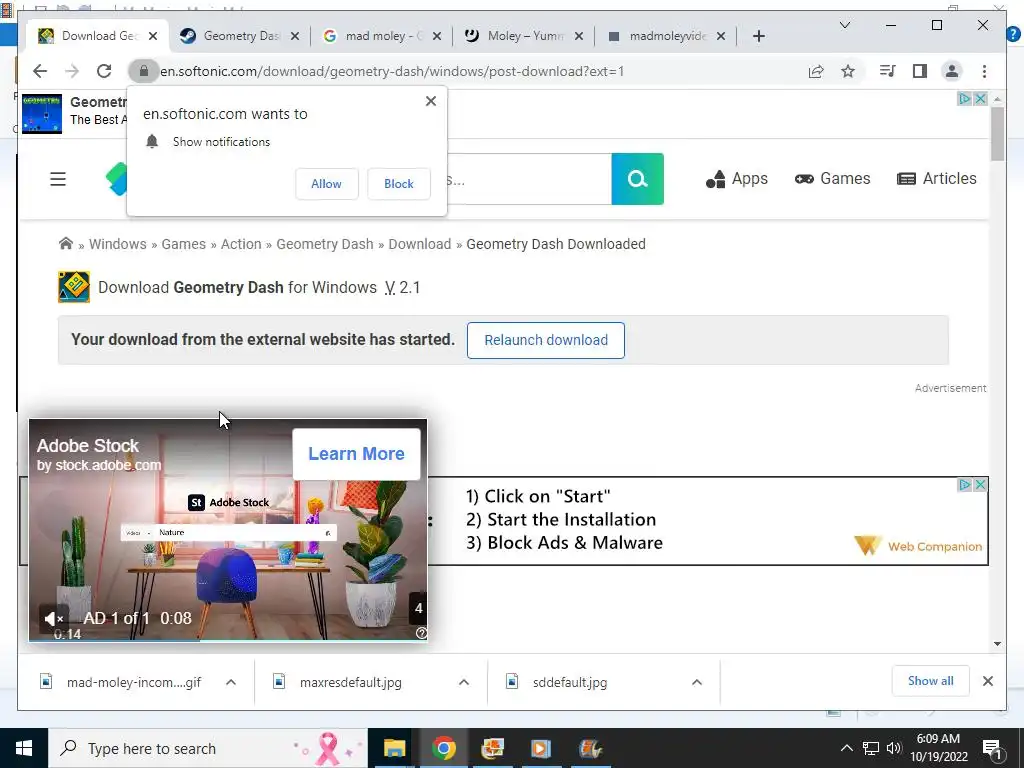
Task: Click Chrome icon in taskbar
Action: tap(443, 748)
